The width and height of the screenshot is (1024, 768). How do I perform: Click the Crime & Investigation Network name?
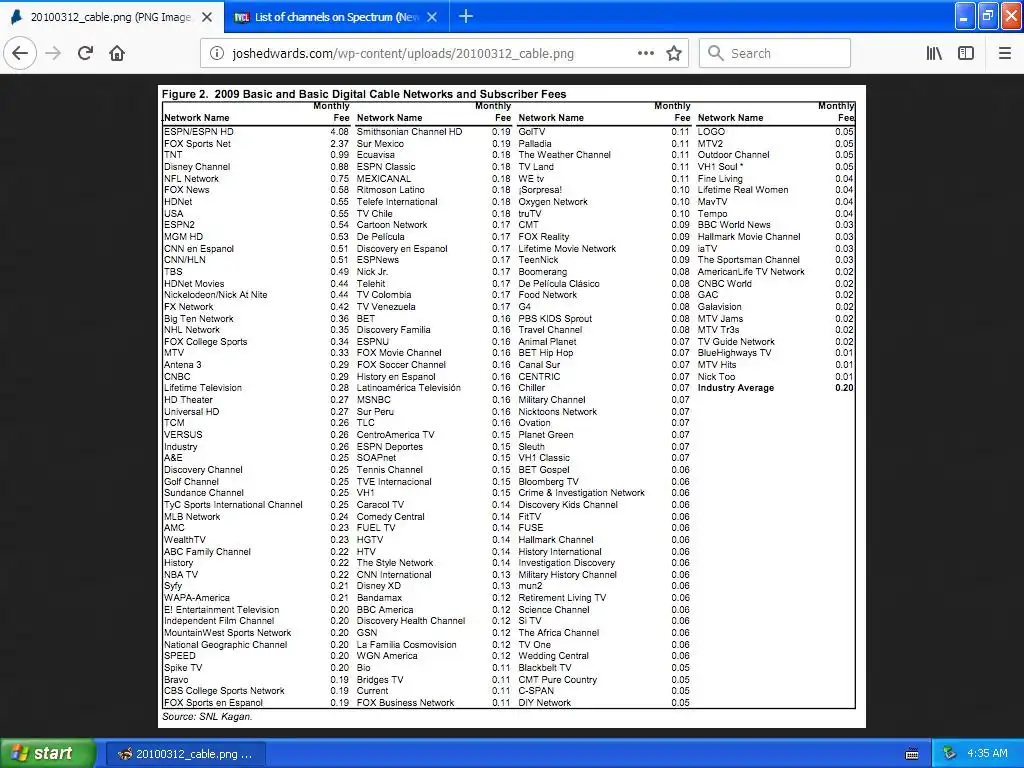click(581, 493)
